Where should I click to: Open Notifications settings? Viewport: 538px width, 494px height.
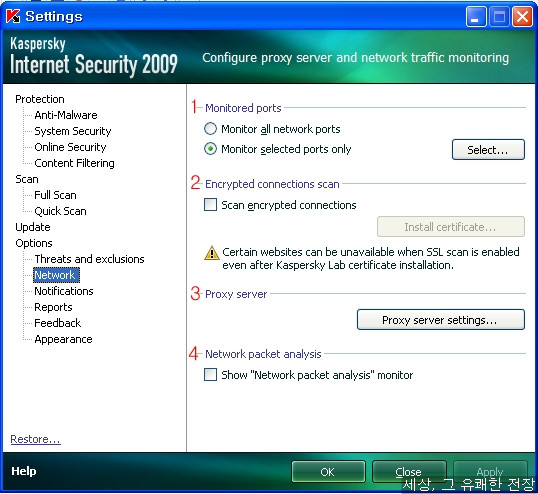pos(64,291)
